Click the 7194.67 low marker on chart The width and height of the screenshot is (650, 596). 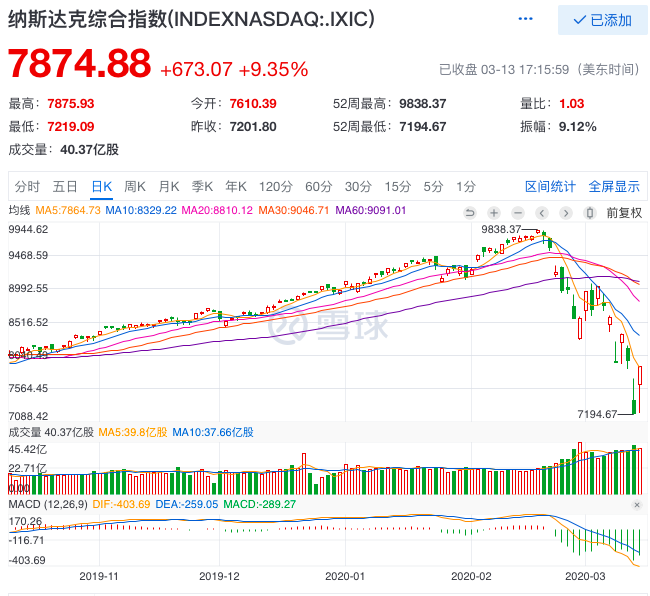597,414
